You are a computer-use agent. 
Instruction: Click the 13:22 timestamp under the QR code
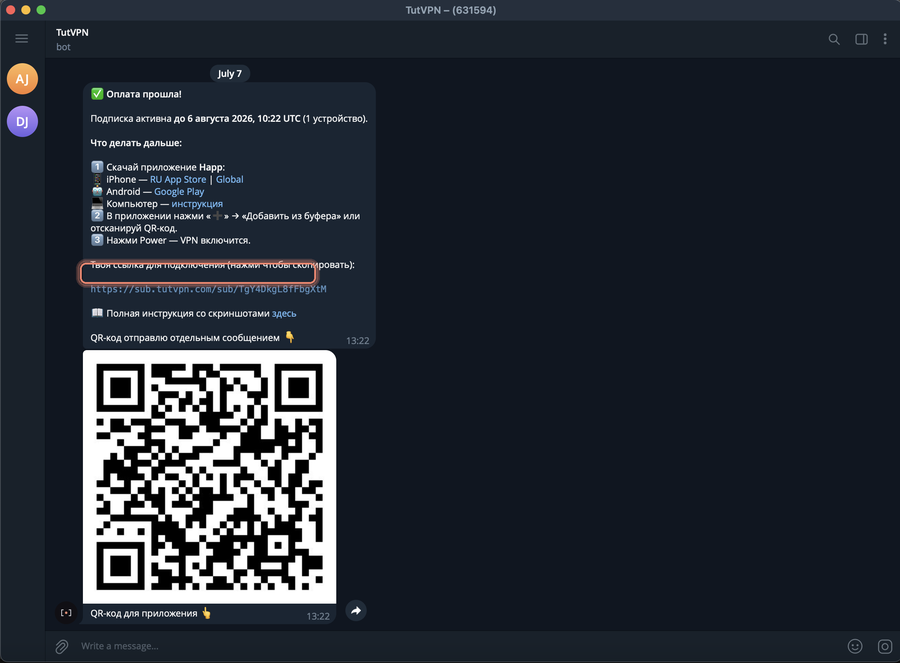[x=318, y=616]
